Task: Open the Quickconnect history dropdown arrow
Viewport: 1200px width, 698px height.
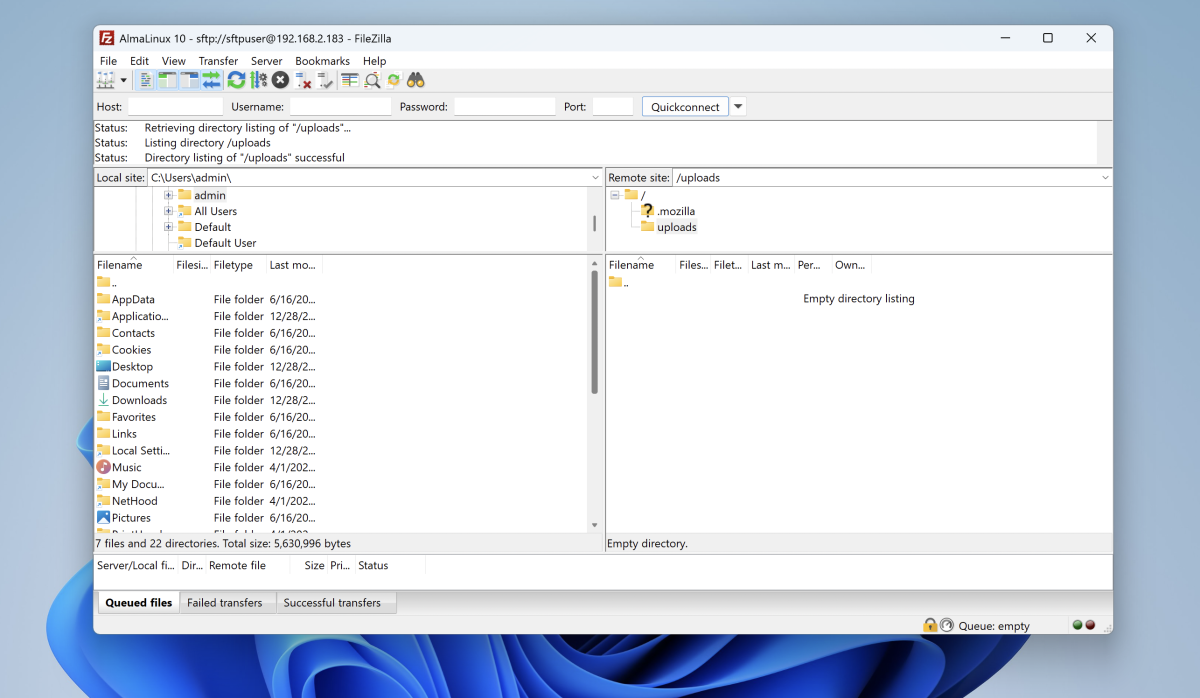Action: pos(738,107)
